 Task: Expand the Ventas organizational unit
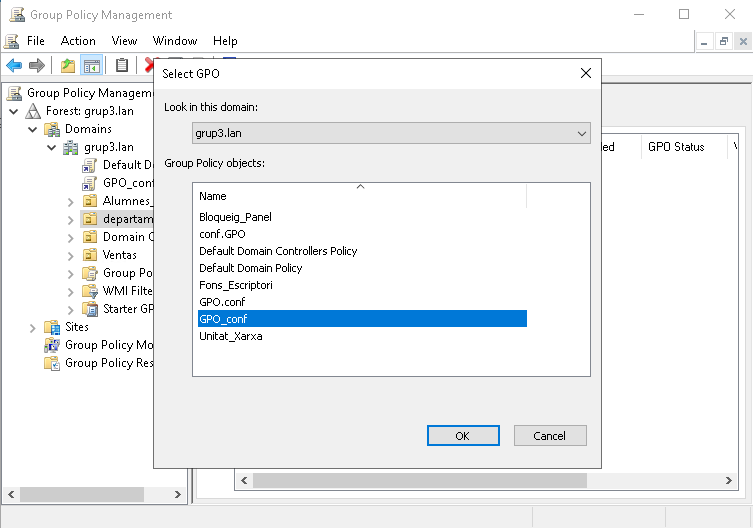70,255
